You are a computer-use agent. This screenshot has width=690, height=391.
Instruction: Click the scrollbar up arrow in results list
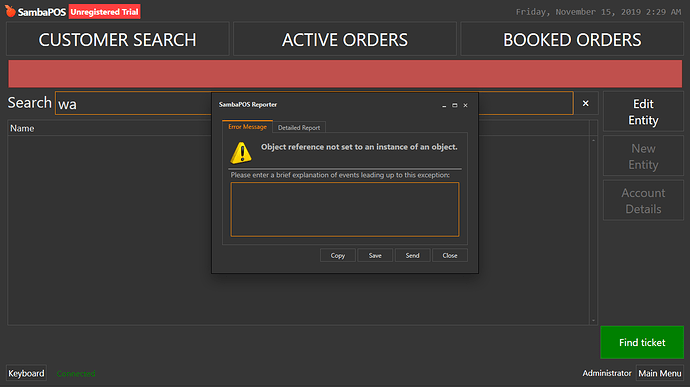(x=593, y=140)
